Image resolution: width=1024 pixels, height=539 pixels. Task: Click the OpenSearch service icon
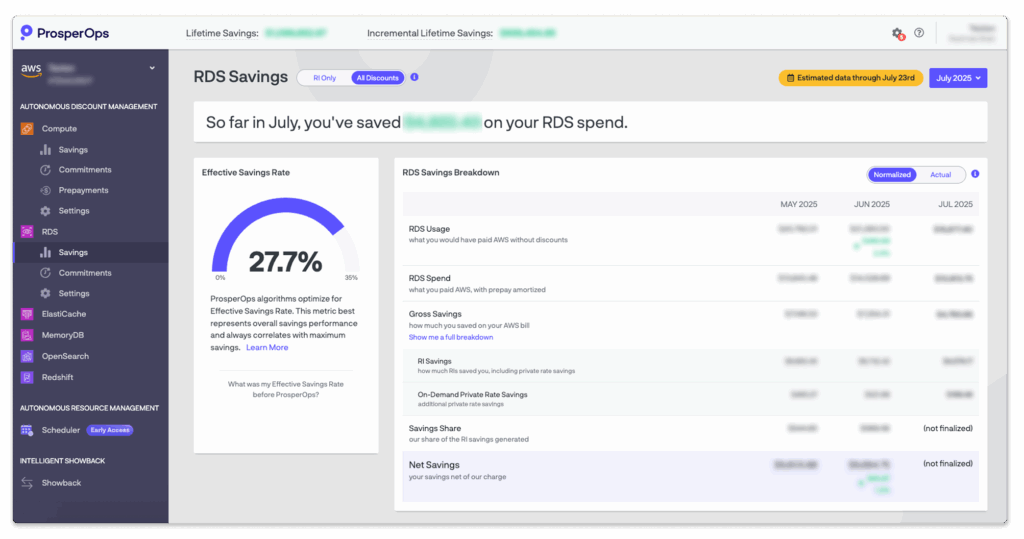pyautogui.click(x=28, y=356)
